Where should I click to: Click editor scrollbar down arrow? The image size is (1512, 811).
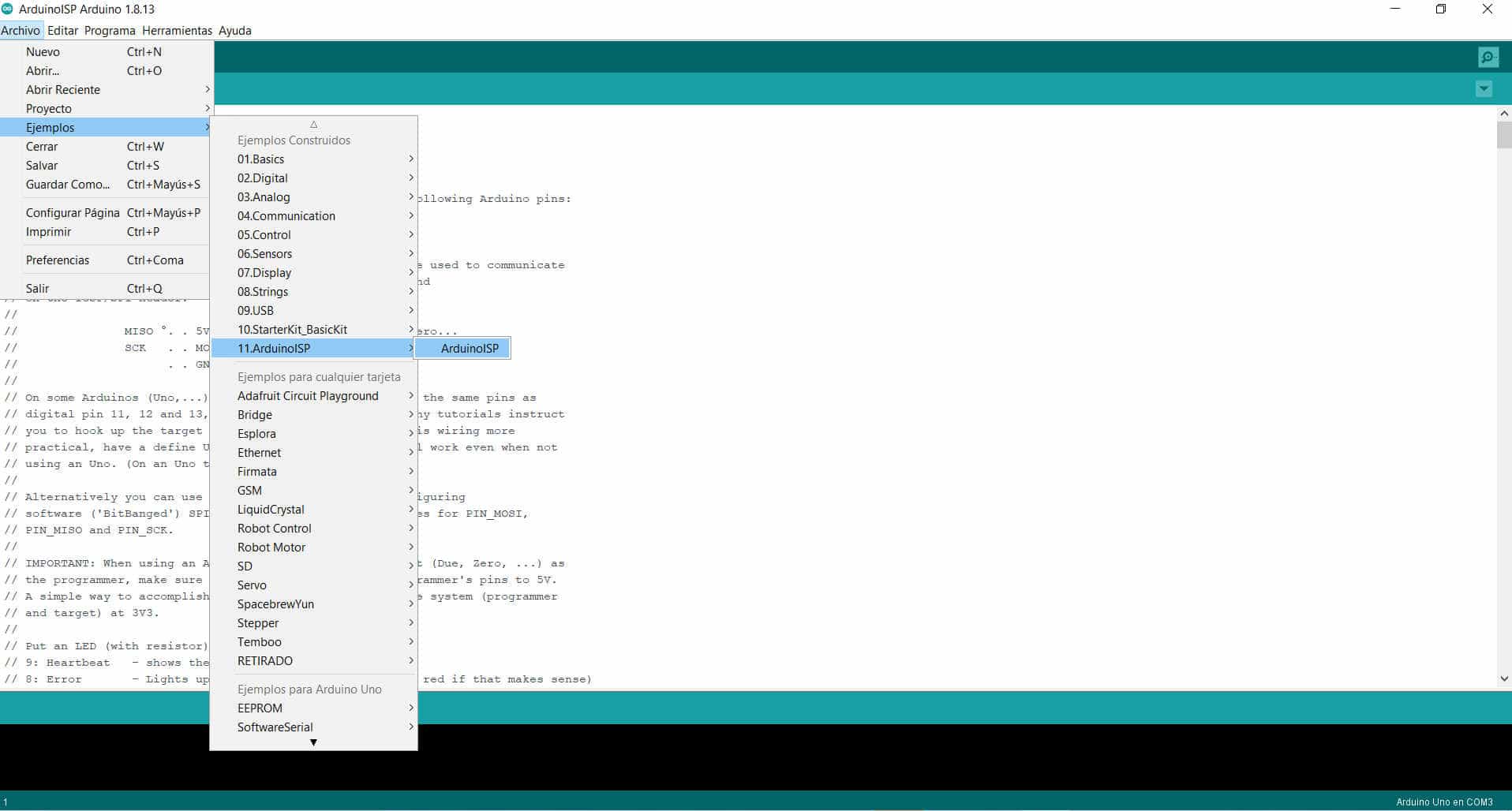(1504, 678)
